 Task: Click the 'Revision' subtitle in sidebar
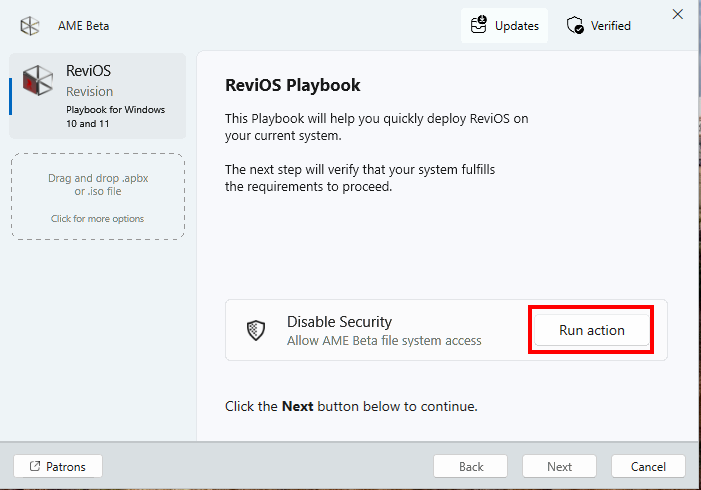click(x=89, y=91)
